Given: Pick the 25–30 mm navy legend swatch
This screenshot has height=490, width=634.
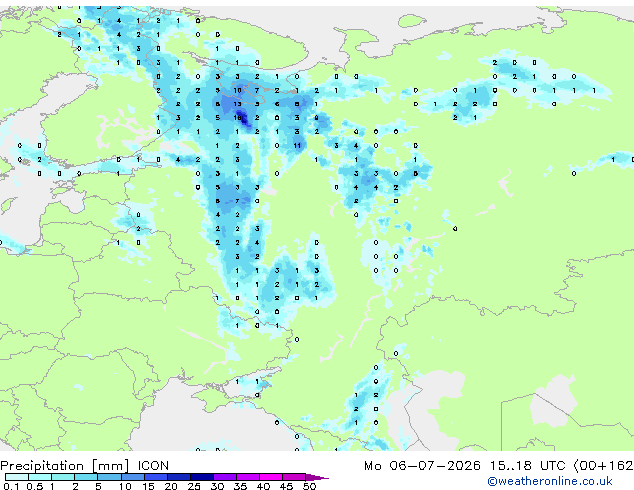Looking at the screenshot, I should (x=202, y=477).
